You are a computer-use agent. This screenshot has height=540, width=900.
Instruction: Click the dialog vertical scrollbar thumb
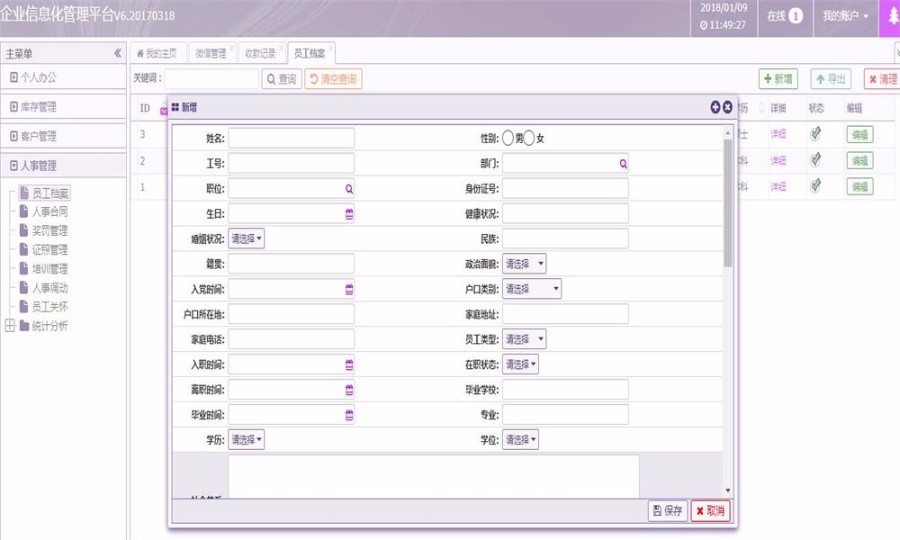point(728,203)
